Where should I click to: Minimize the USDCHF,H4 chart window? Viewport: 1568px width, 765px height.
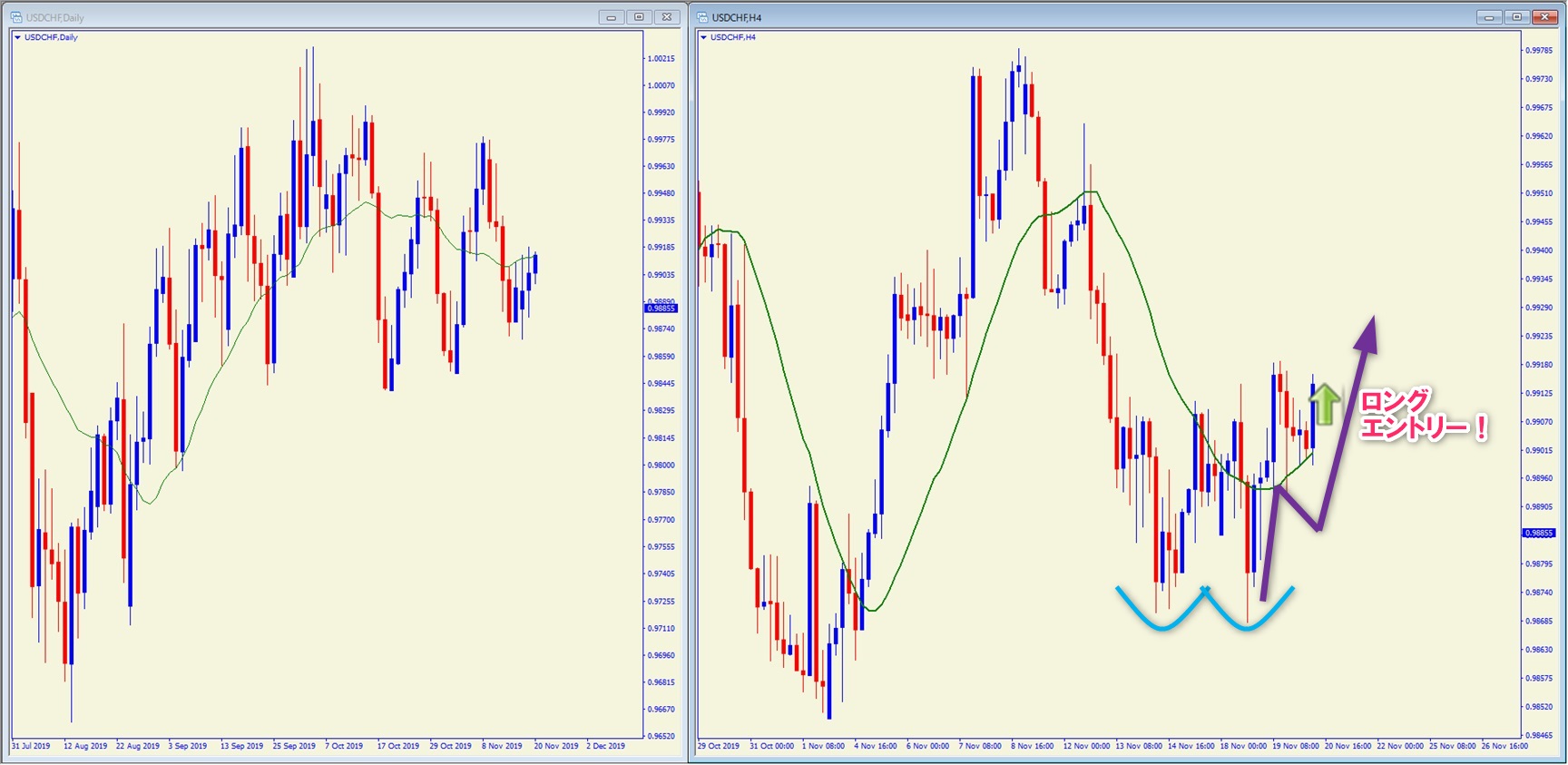click(1489, 17)
